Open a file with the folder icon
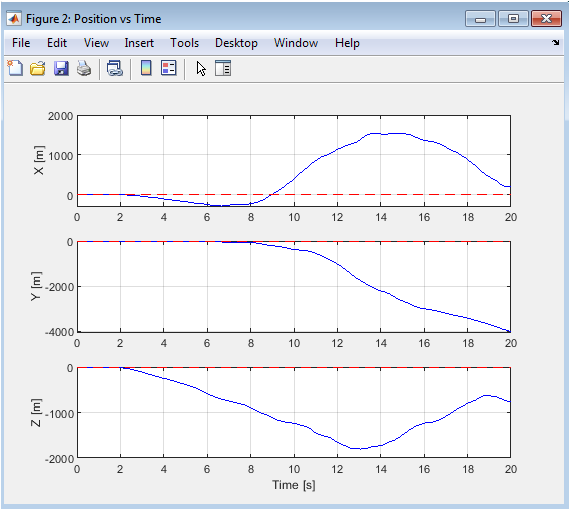570x510 pixels. tap(37, 68)
